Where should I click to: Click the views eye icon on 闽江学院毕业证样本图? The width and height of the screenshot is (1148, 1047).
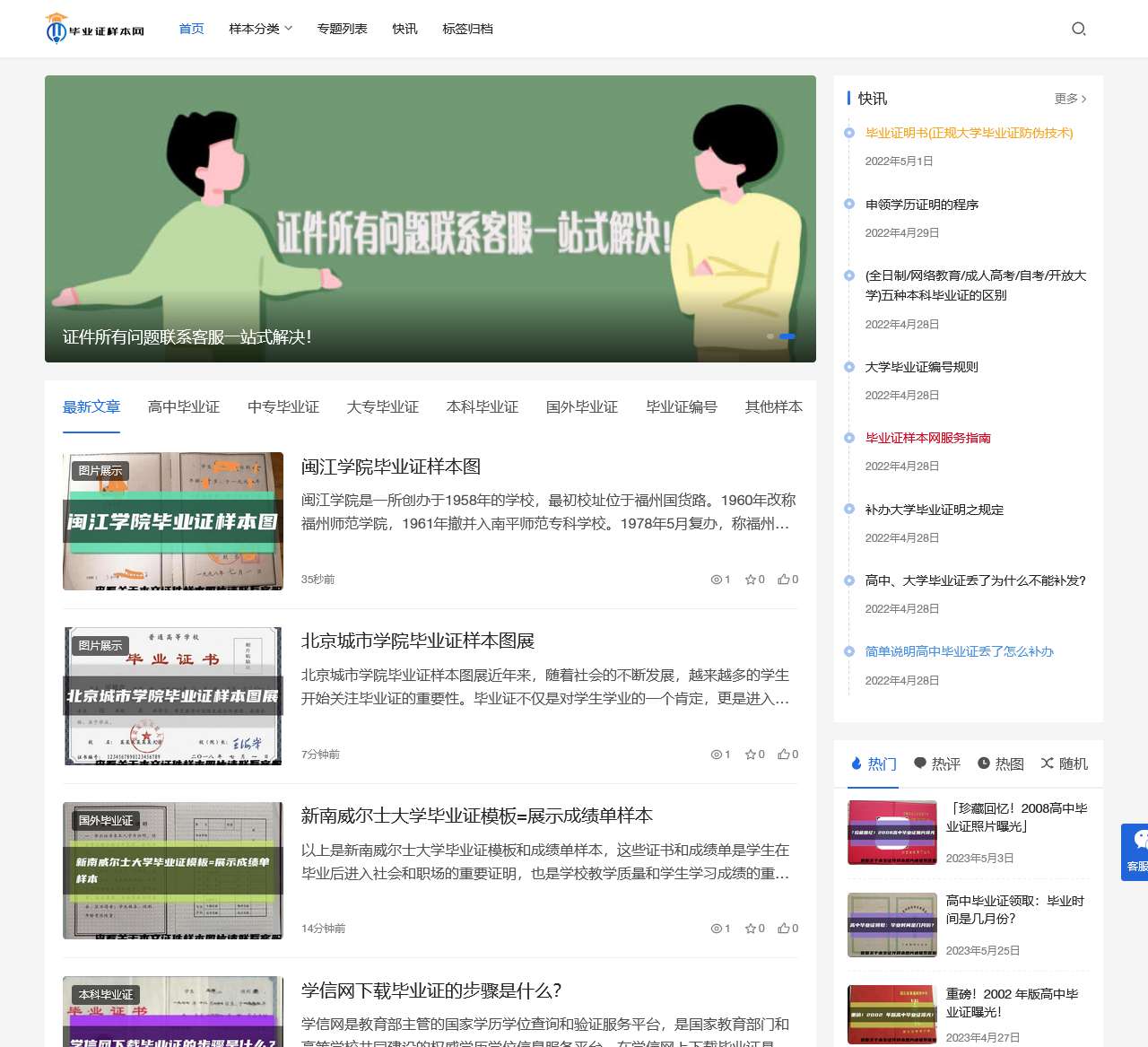[717, 580]
